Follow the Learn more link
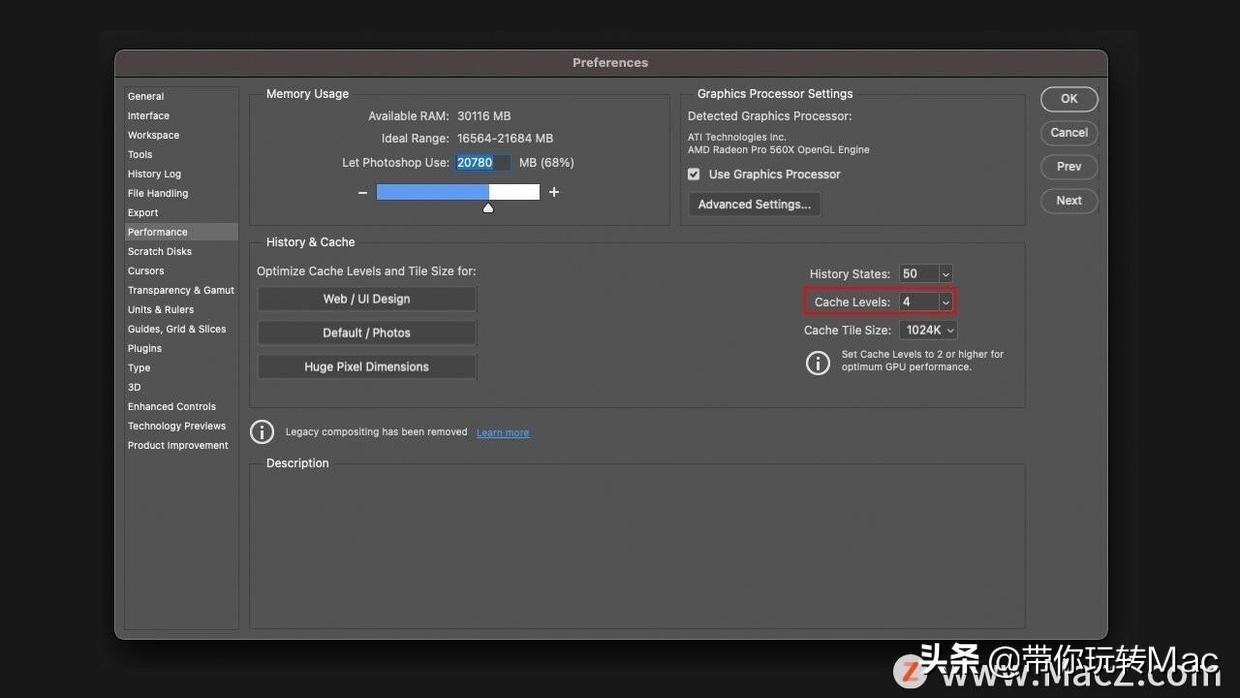This screenshot has width=1240, height=698. [503, 433]
